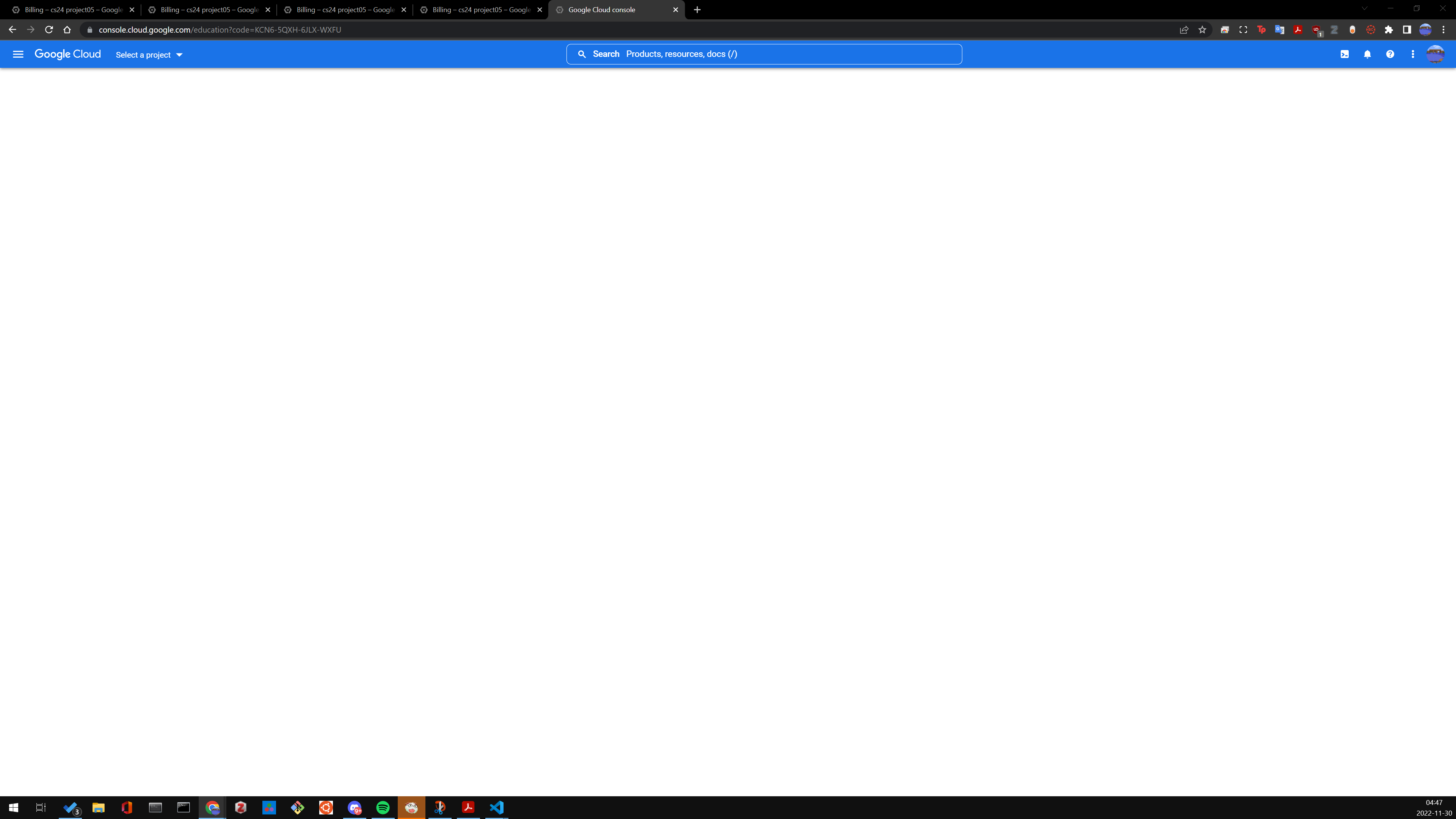The image size is (1456, 819).
Task: Click the Google Cloud logo link
Action: 68,54
